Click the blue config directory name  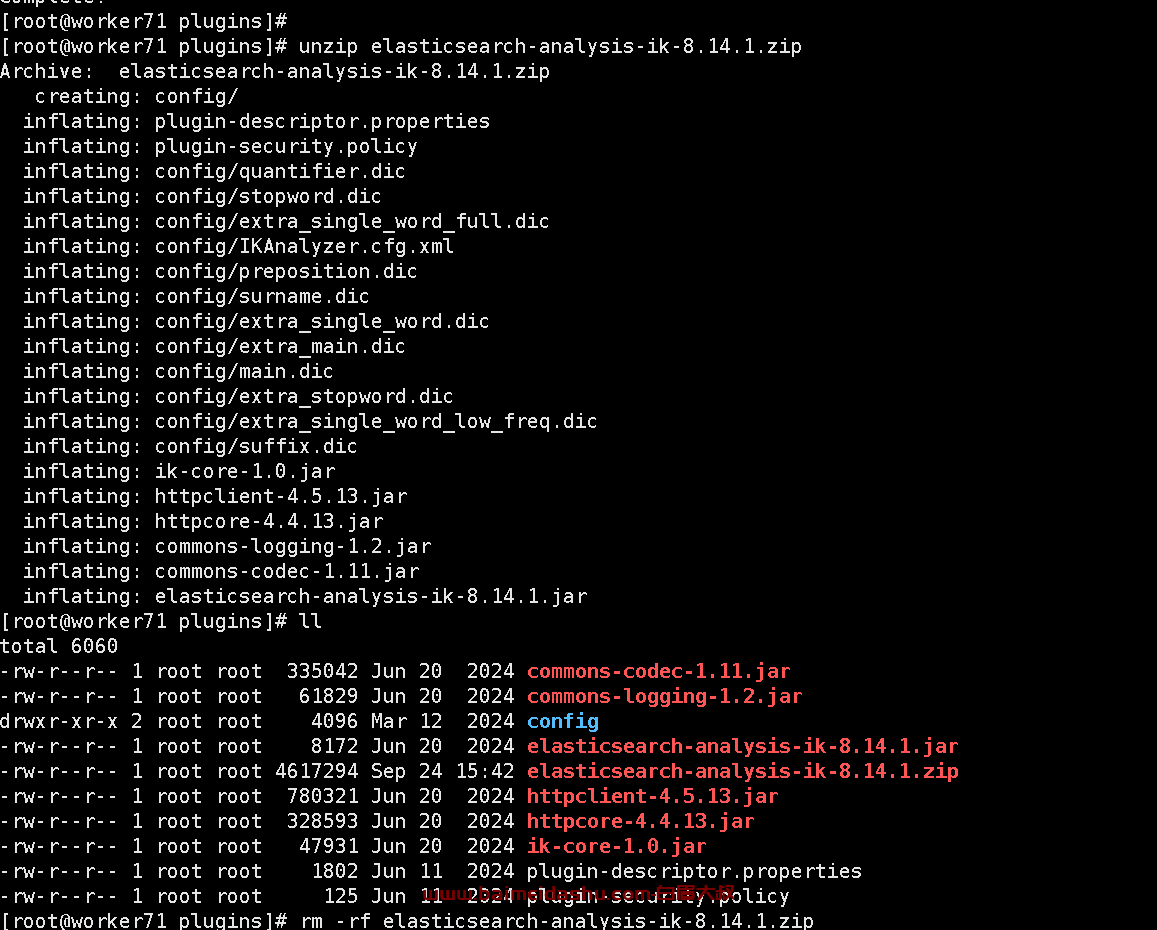pyautogui.click(x=562, y=721)
